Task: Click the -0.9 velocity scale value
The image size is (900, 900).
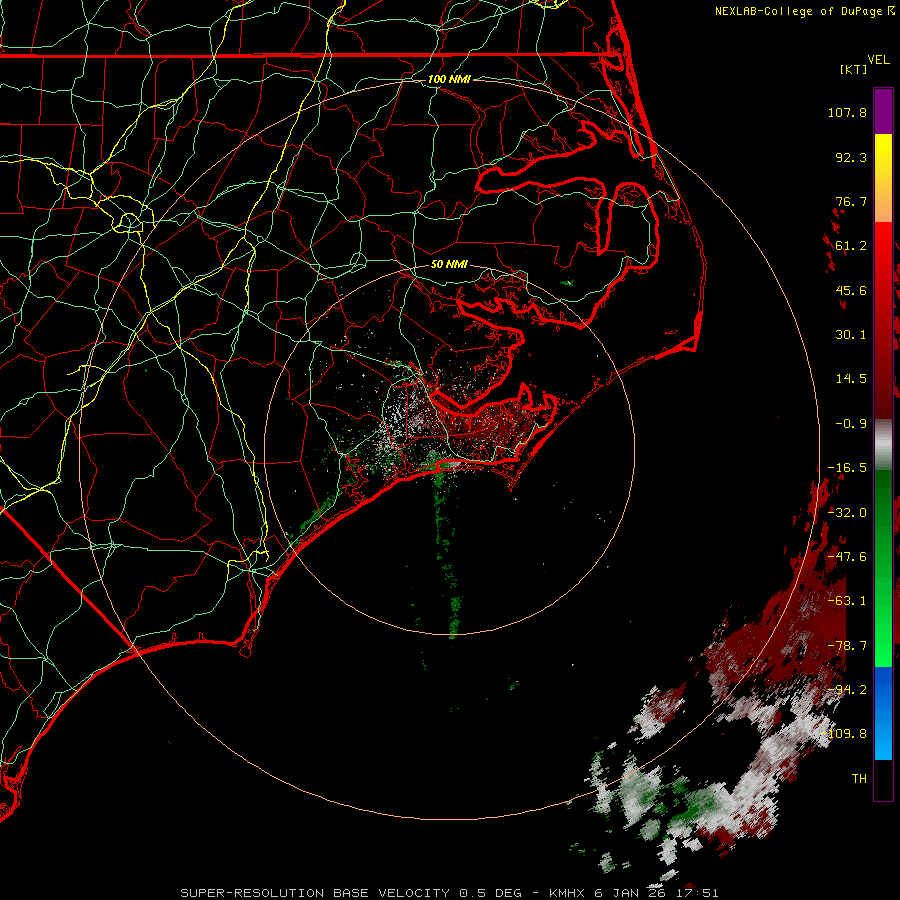Action: point(851,424)
